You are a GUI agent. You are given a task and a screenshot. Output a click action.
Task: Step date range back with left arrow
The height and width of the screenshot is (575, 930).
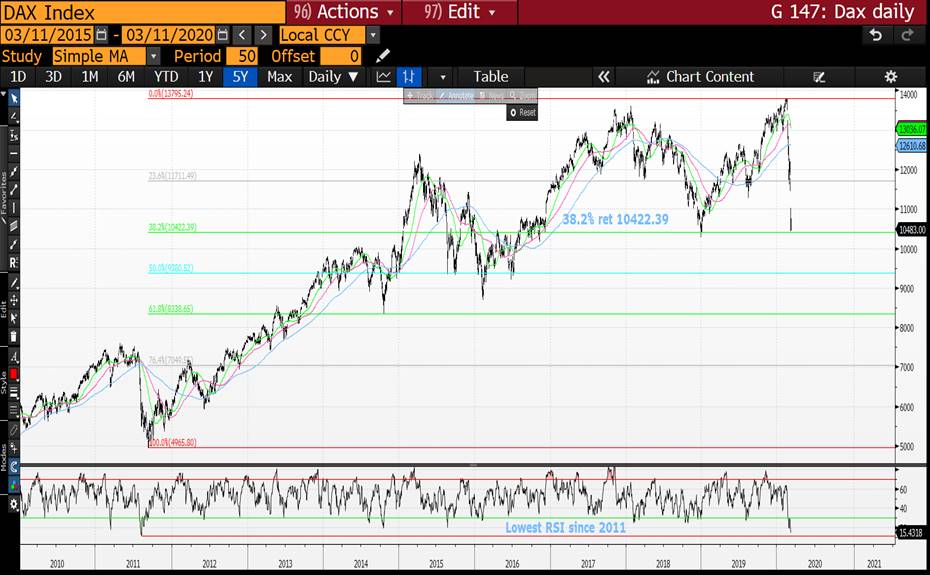coord(241,35)
